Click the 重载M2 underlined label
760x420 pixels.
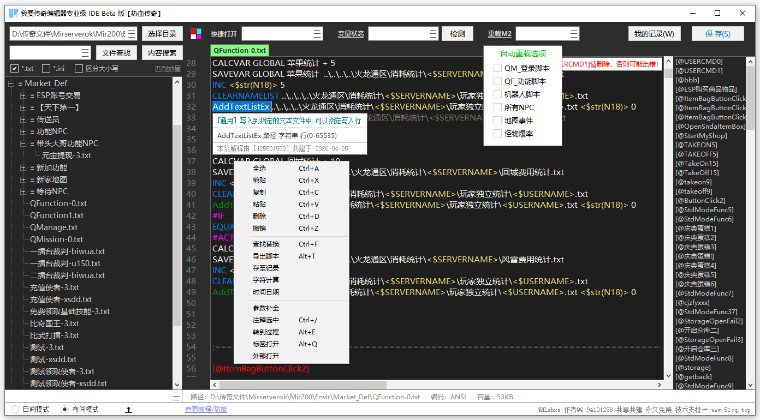coord(500,34)
